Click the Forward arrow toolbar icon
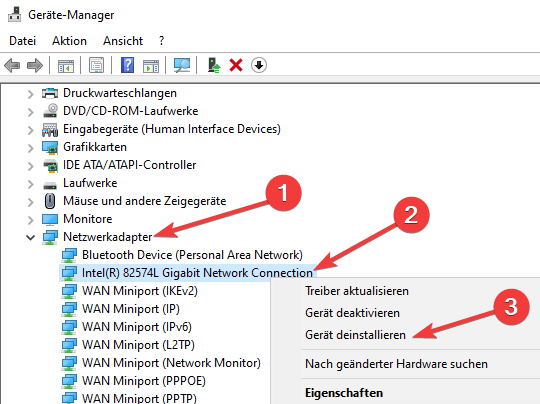The width and height of the screenshot is (540, 404). tap(35, 65)
